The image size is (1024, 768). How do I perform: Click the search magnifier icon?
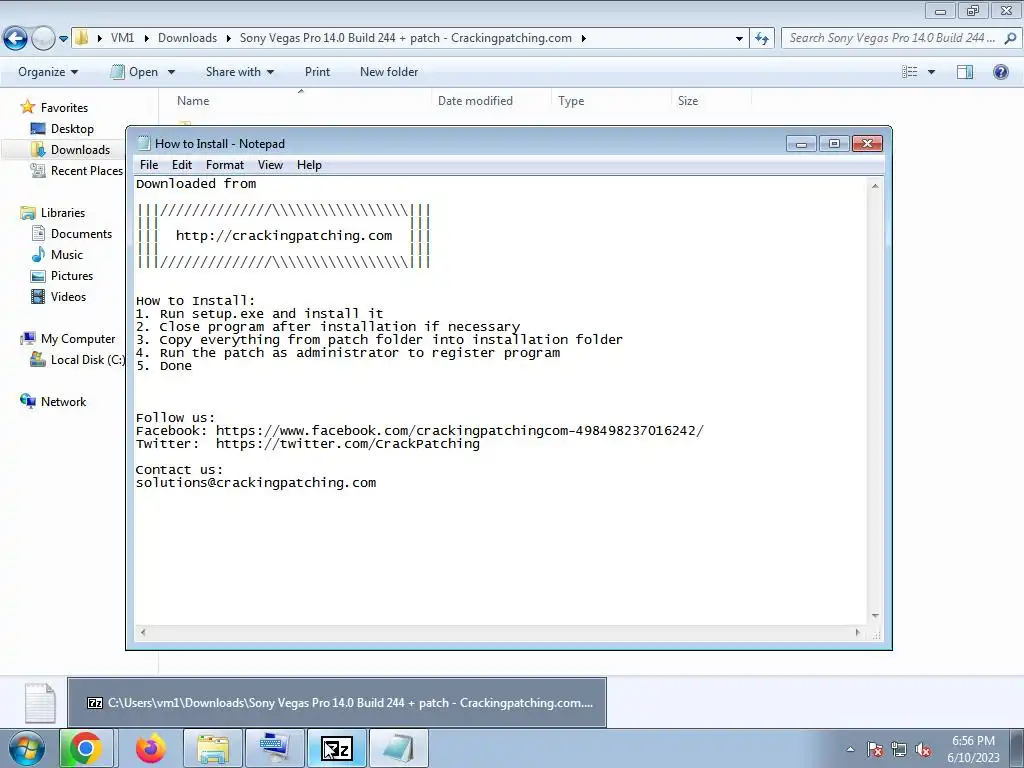[x=1010, y=38]
